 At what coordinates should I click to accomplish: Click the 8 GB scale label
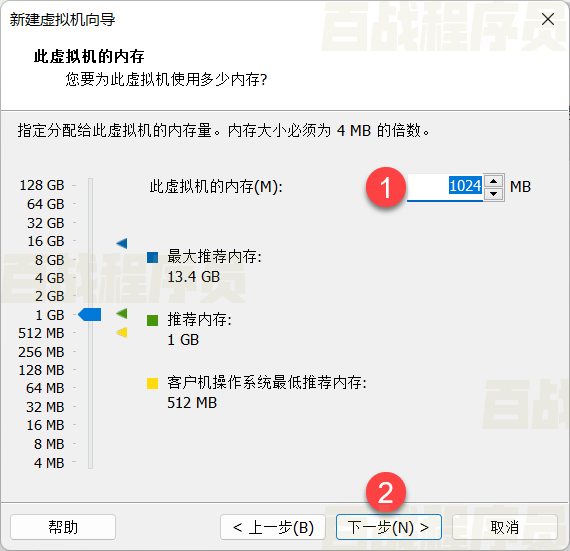49,260
